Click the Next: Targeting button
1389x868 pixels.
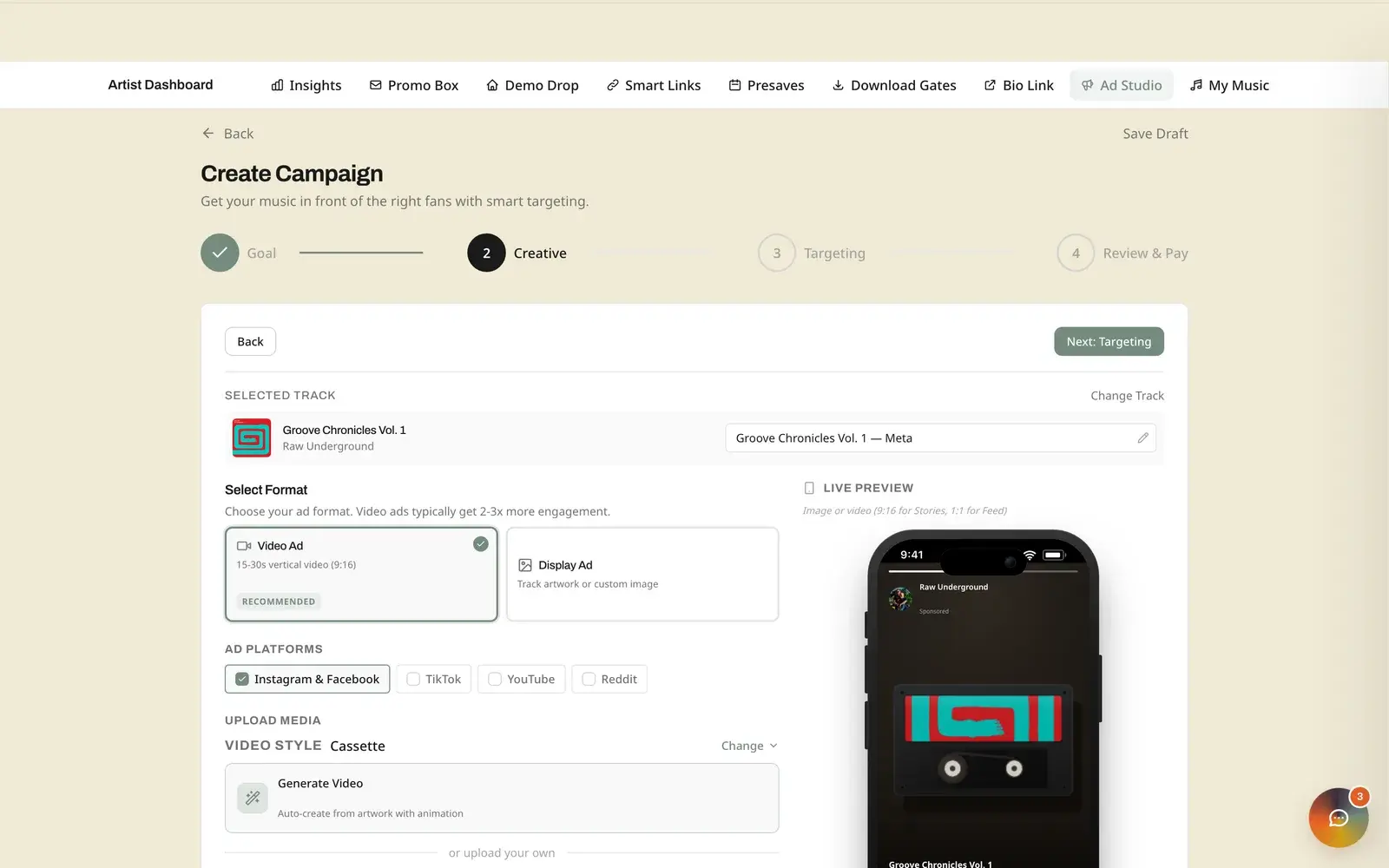coord(1109,341)
